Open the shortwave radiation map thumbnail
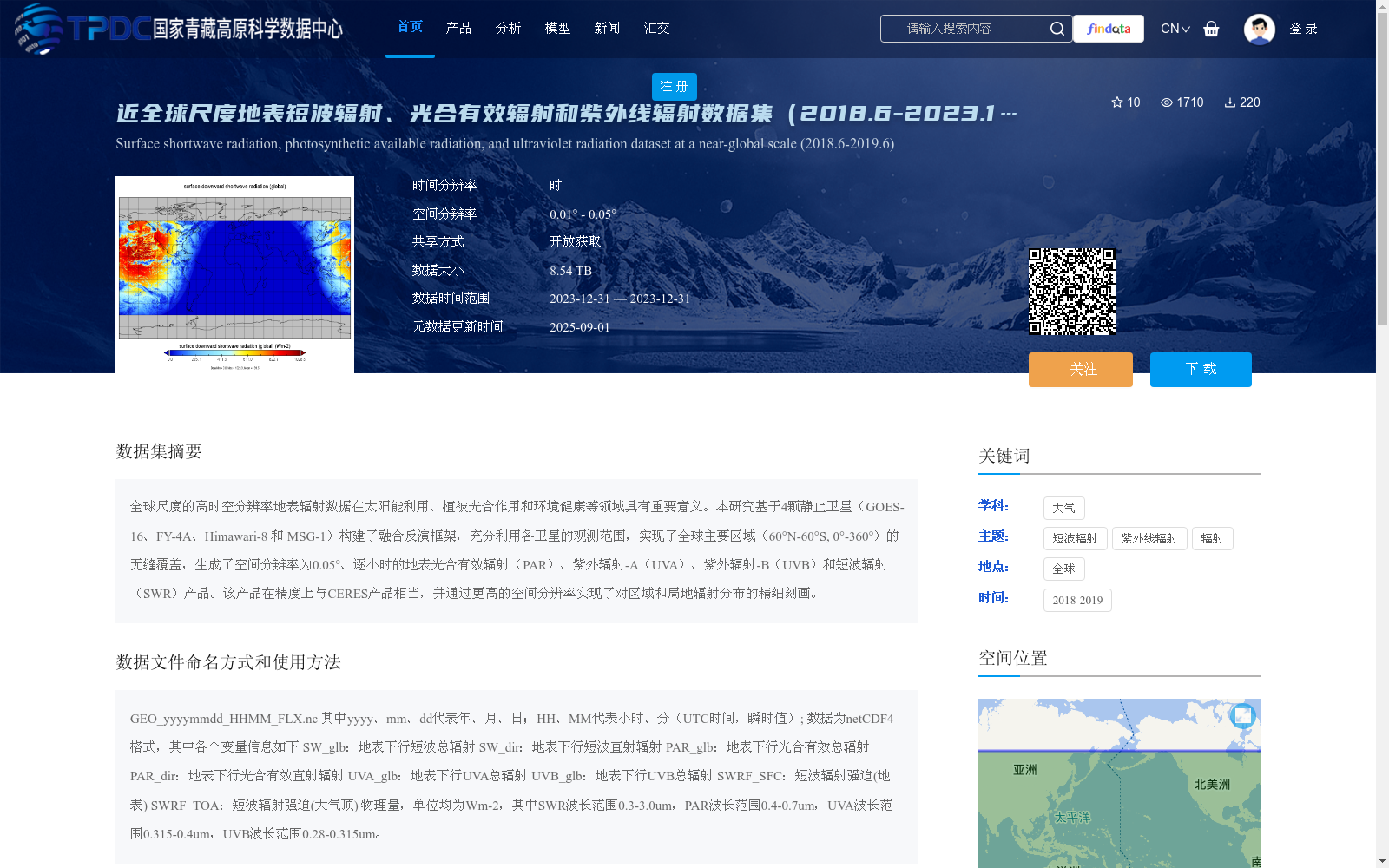Viewport: 1389px width, 868px height. click(234, 274)
